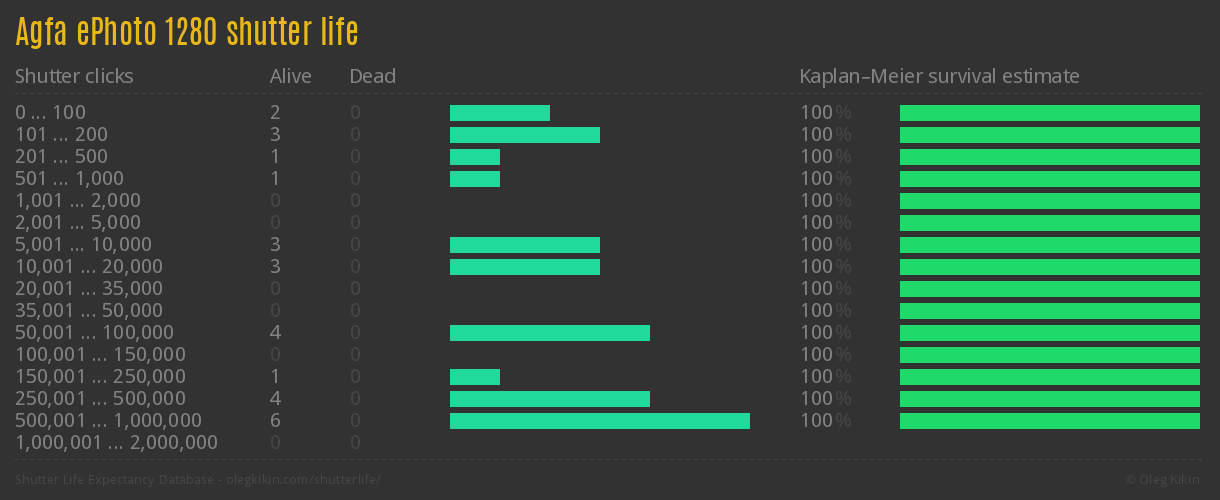The height and width of the screenshot is (500, 1220).
Task: Select the "101 ... 200" shutter clicks label
Action: tap(61, 135)
